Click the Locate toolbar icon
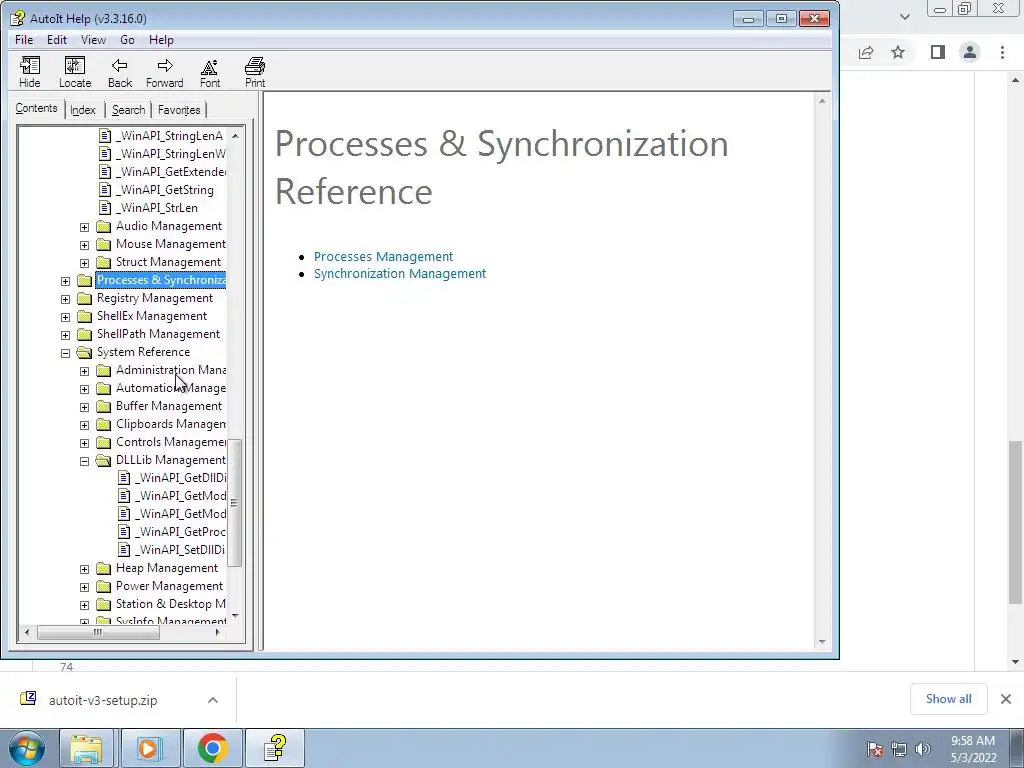 click(75, 72)
